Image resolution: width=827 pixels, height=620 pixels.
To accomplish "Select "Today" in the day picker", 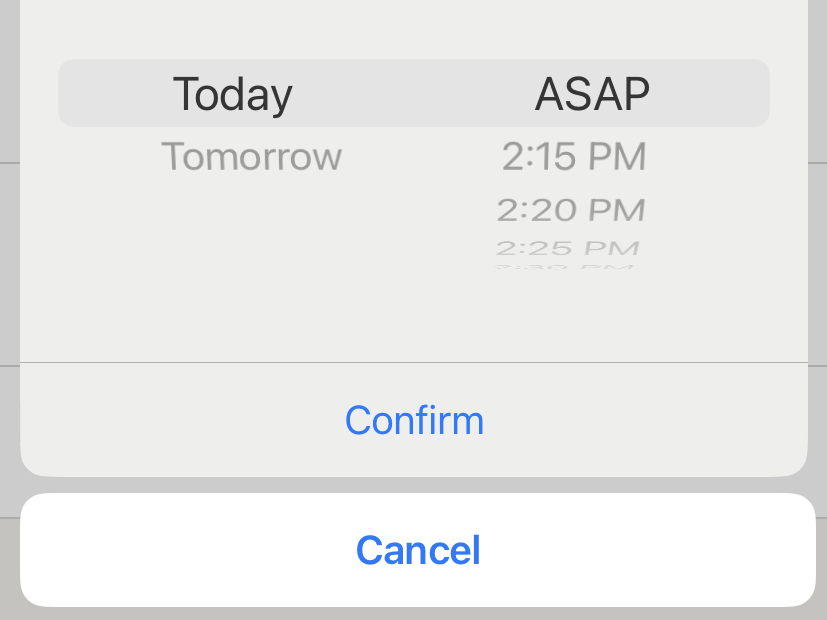I will [232, 94].
